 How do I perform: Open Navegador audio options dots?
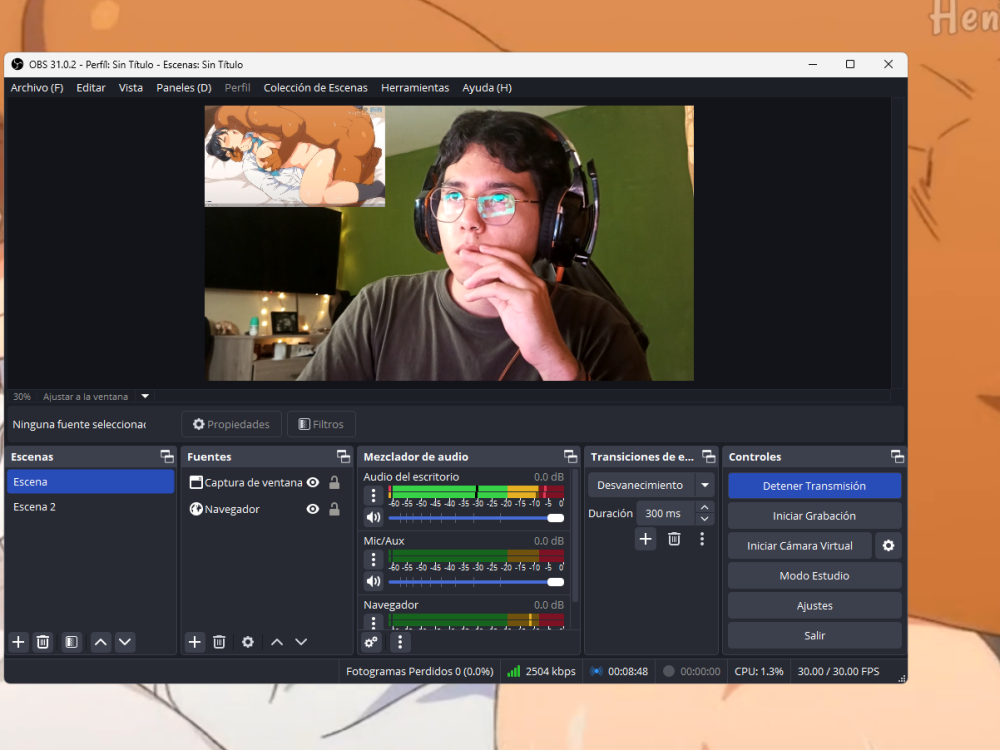374,621
